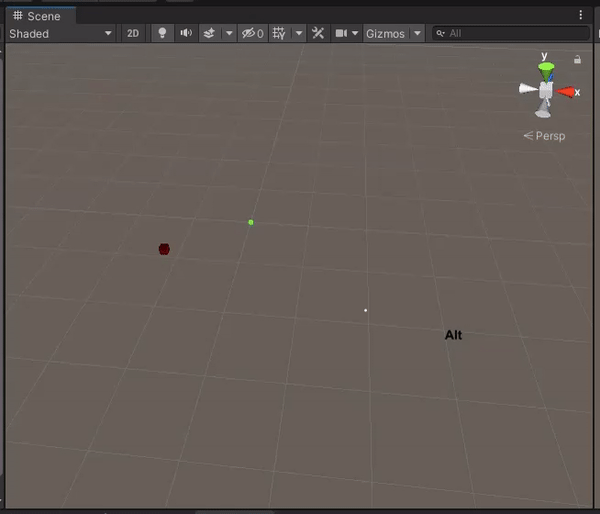Open the Shaded draw mode dropdown
Image resolution: width=600 pixels, height=514 pixels.
(x=60, y=34)
